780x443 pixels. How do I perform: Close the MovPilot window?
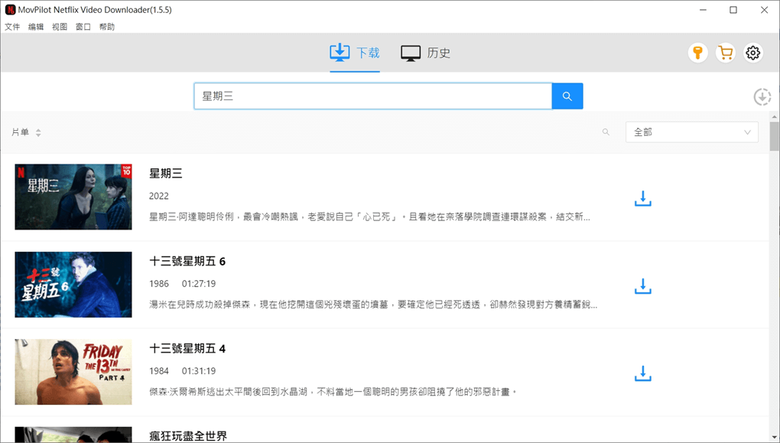(x=764, y=10)
